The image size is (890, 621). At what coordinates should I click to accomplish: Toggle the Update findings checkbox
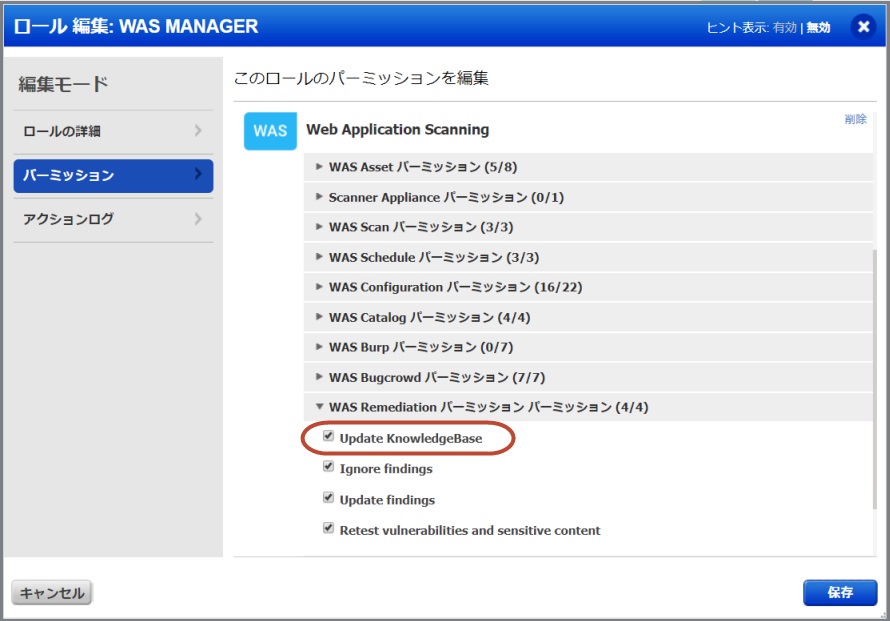click(x=329, y=498)
